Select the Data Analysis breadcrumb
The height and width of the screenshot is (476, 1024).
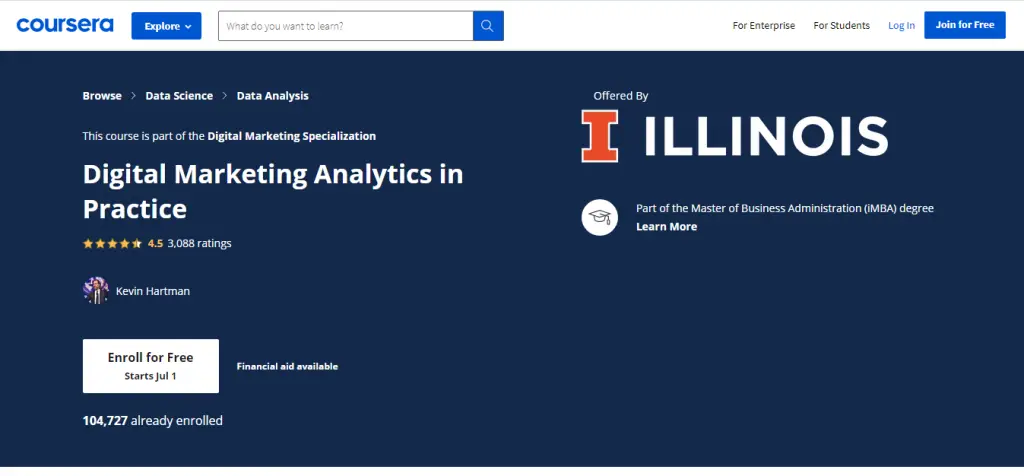click(x=272, y=96)
